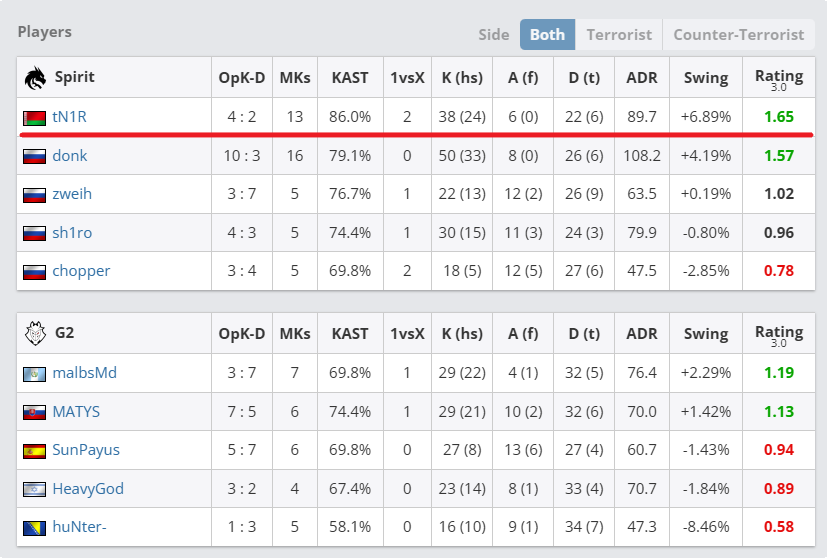Sort G2 table by Swing header

[705, 333]
